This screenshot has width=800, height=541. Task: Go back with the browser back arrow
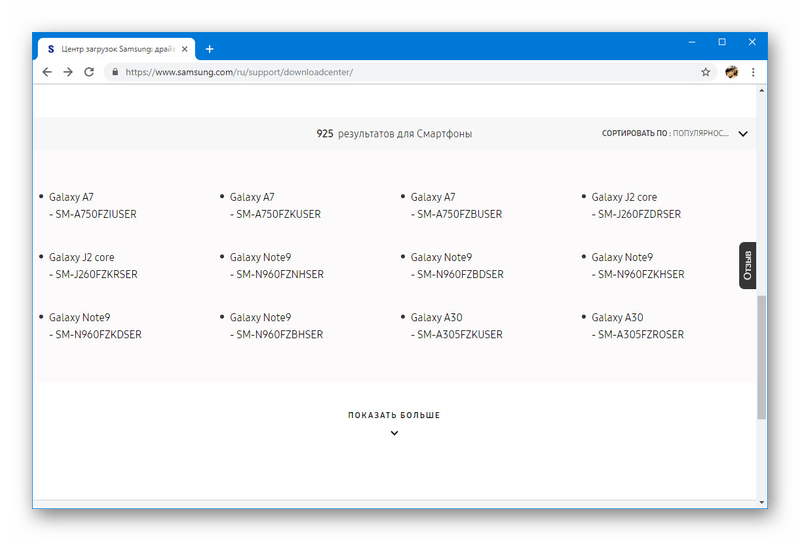[47, 72]
